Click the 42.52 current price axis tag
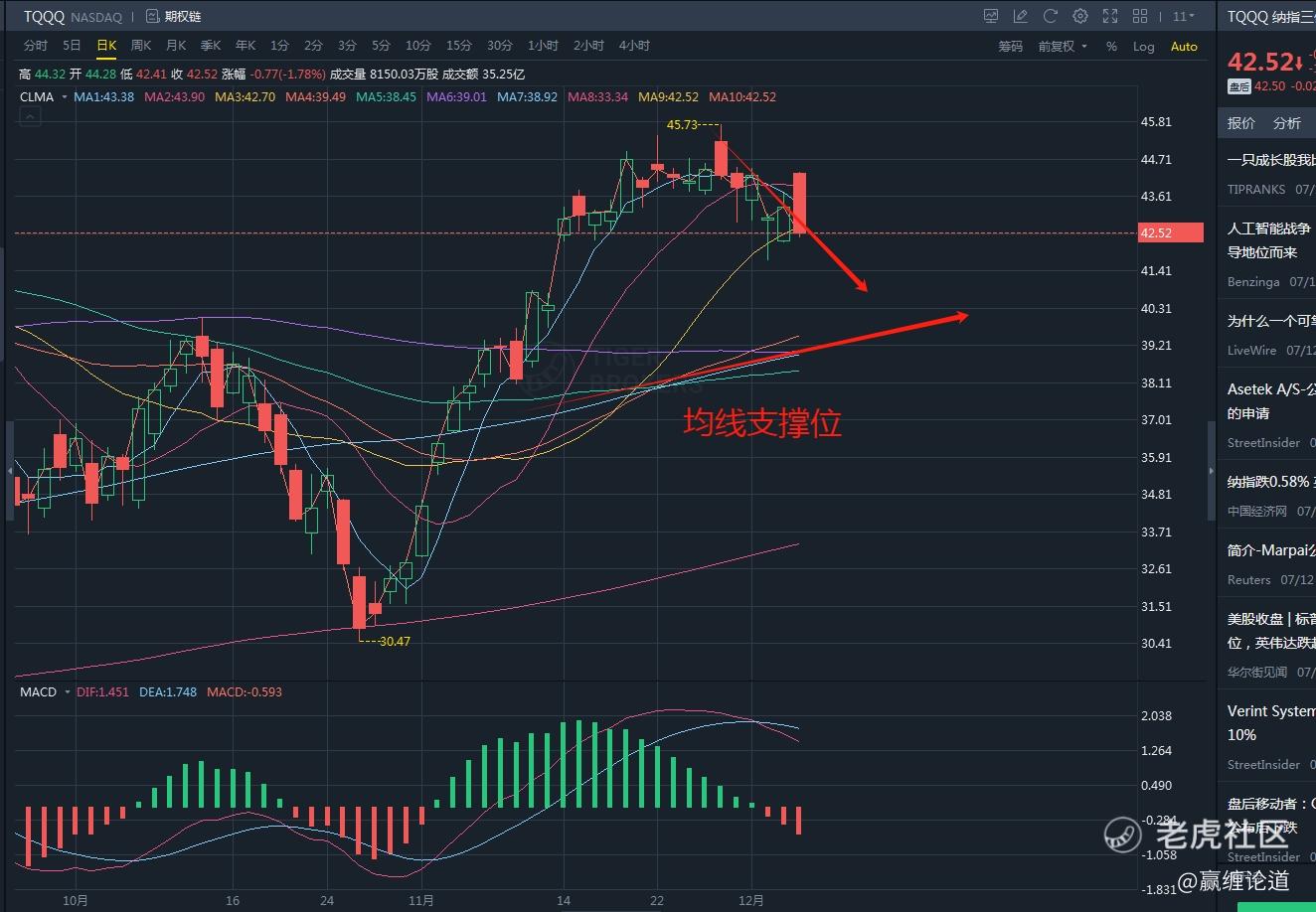The image size is (1316, 912). click(x=1171, y=233)
